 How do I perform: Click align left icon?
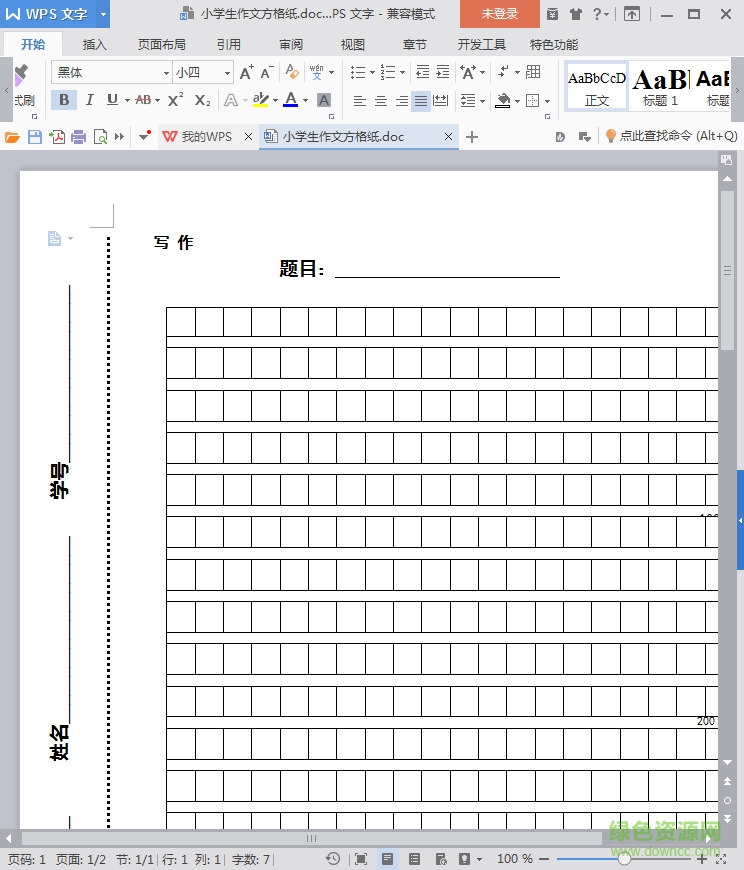(360, 101)
